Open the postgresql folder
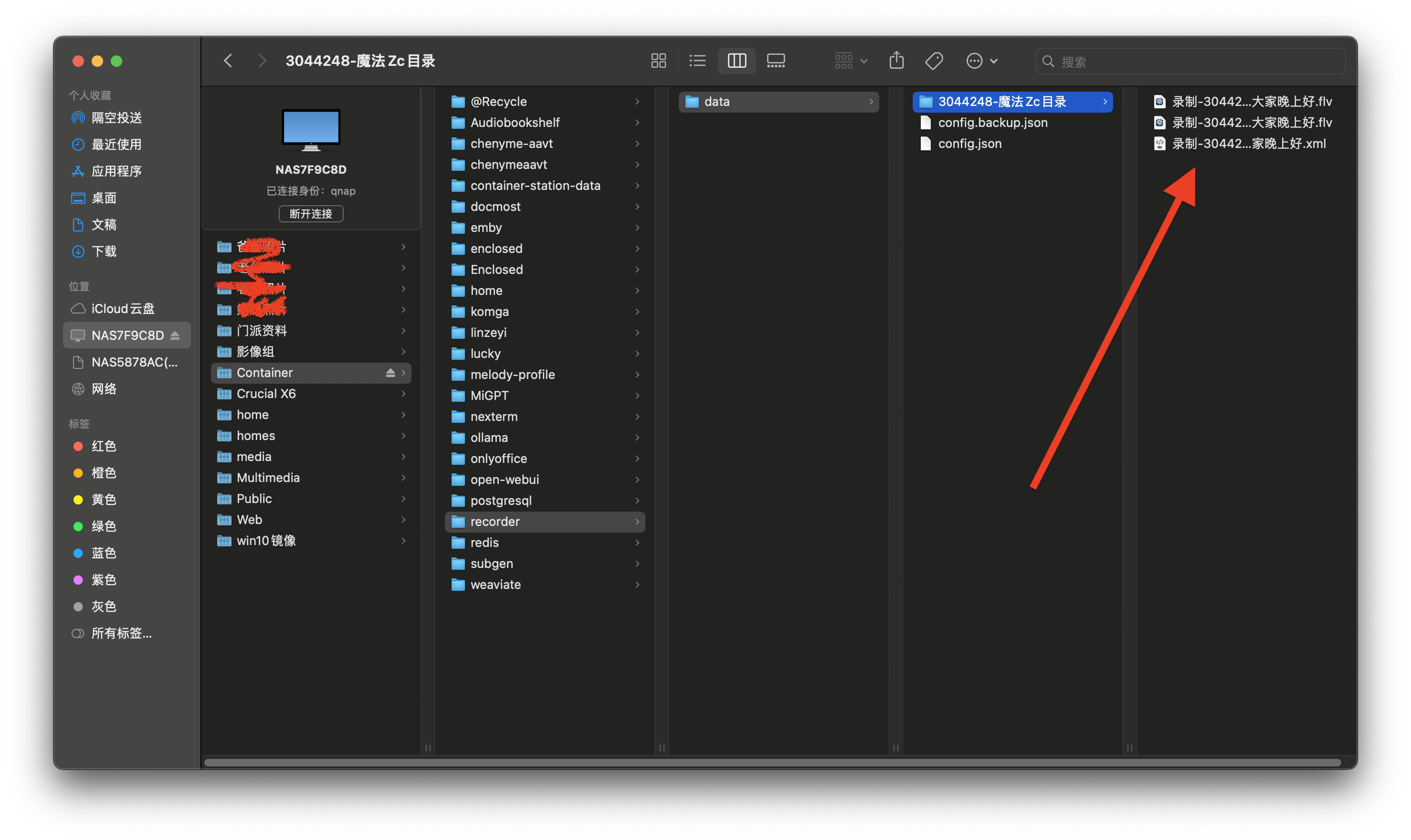 click(x=545, y=500)
